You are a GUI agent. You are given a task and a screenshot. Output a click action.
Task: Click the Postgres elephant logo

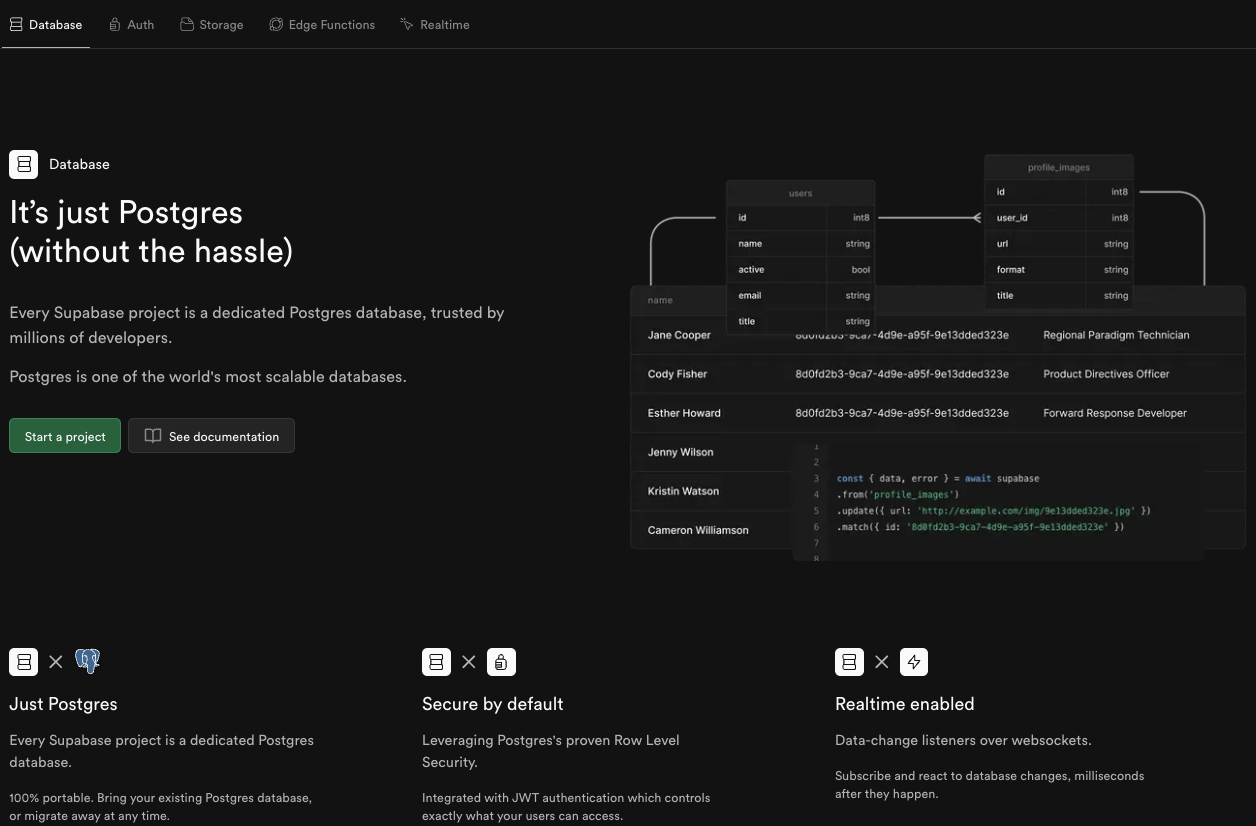[x=88, y=661]
